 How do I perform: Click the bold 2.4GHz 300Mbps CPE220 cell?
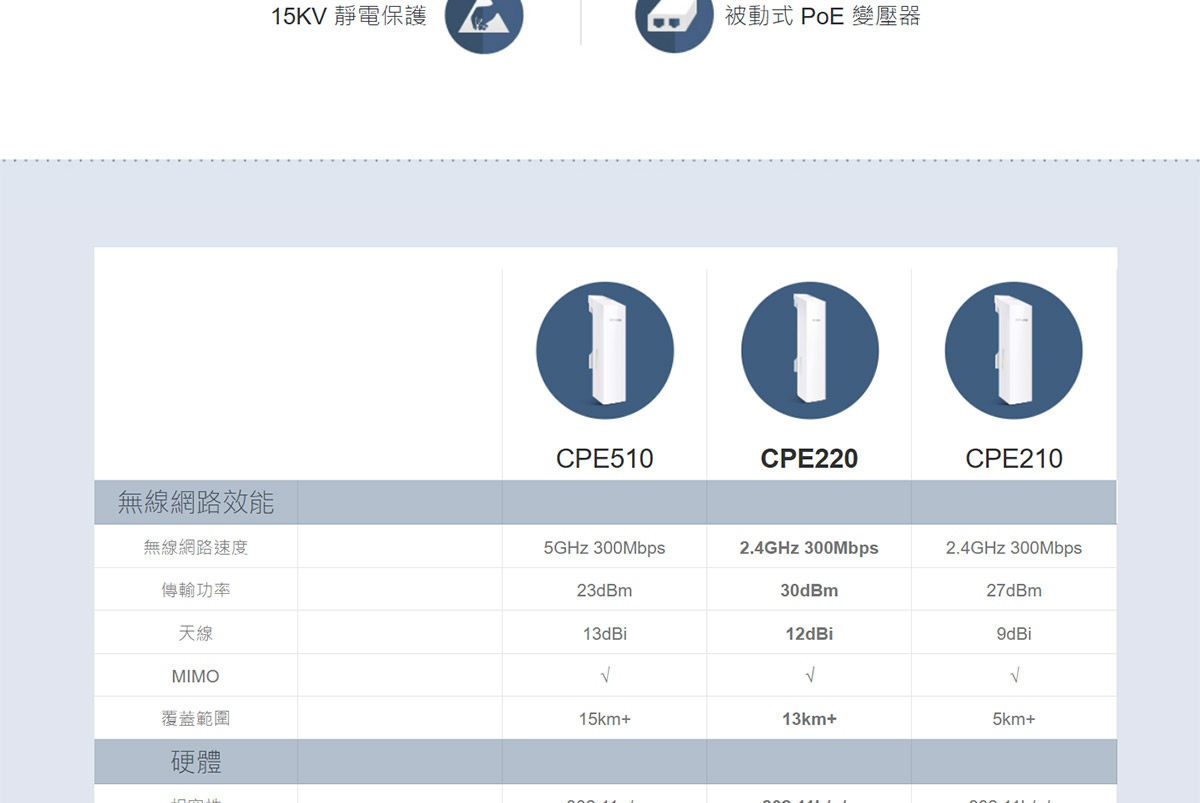coord(809,548)
